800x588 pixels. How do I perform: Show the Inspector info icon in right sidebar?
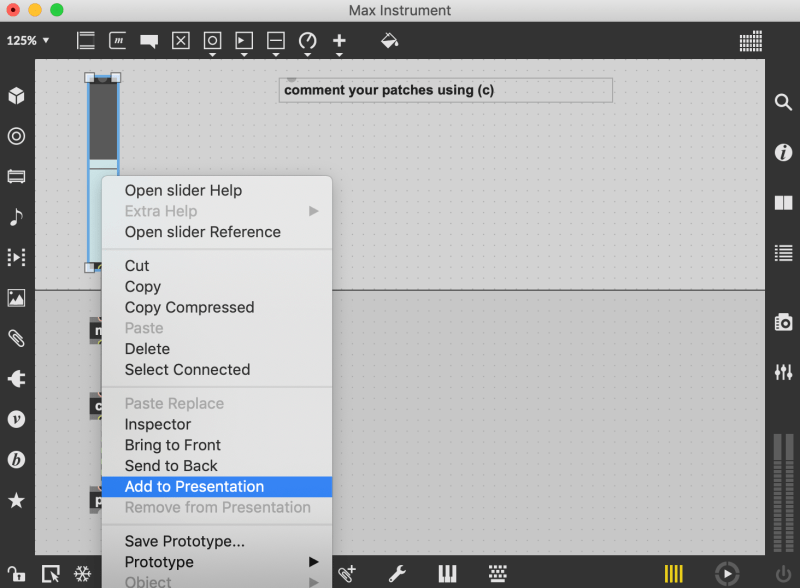point(783,152)
